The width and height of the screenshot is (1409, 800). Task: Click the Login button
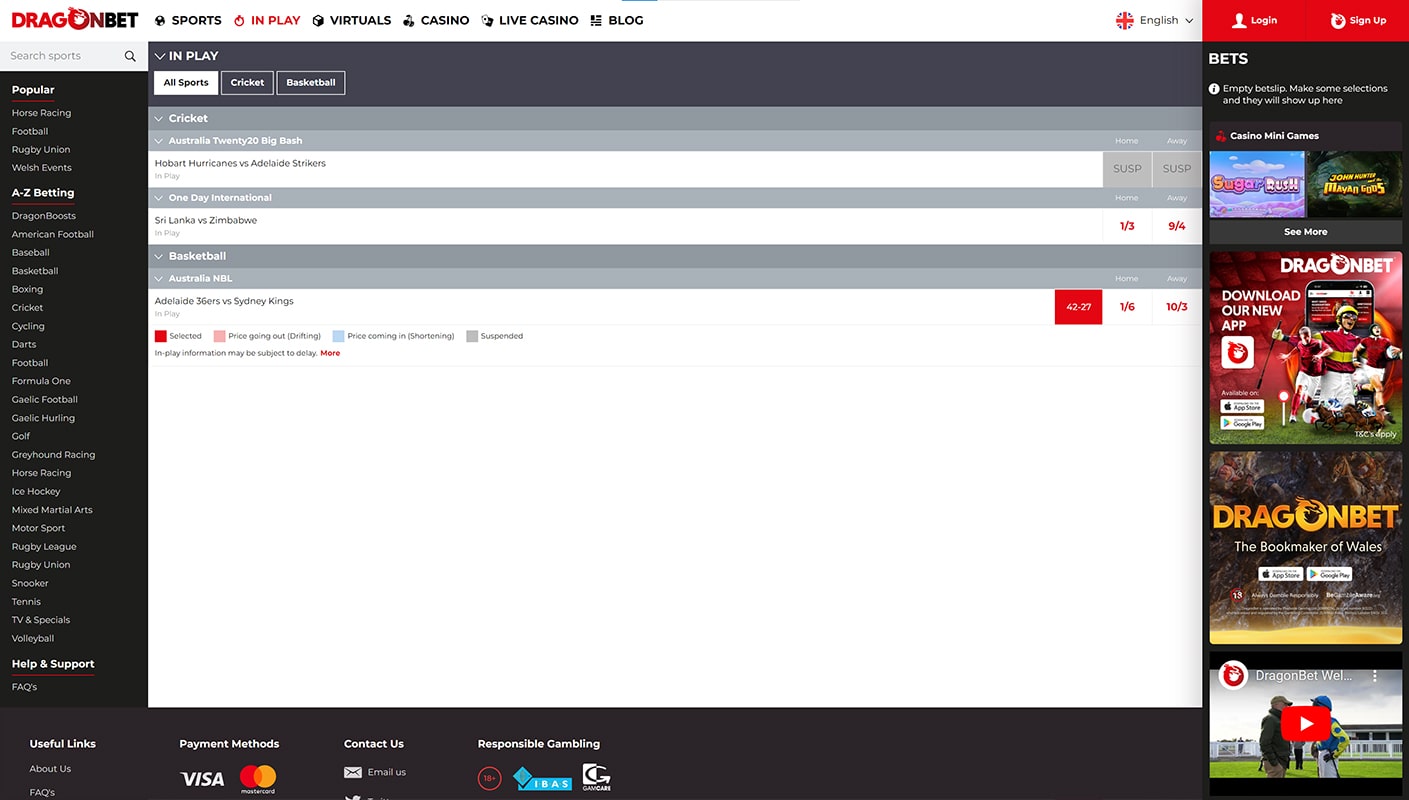tap(1255, 20)
